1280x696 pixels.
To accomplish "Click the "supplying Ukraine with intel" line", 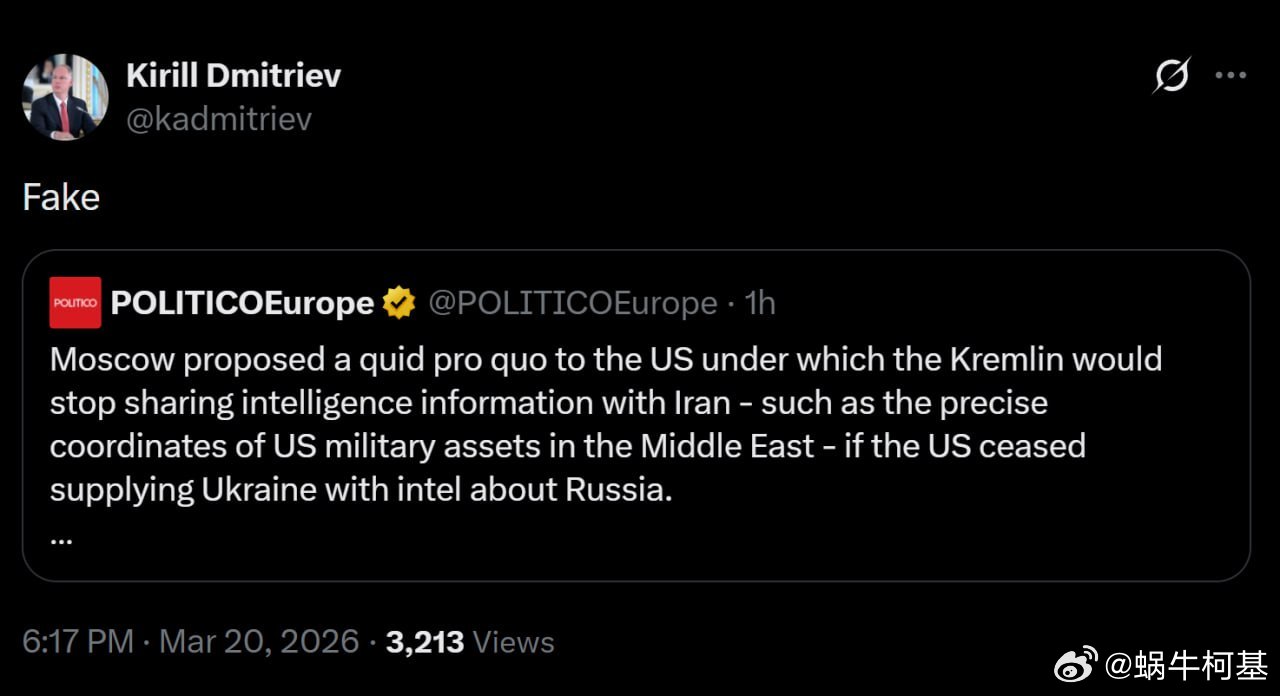I will click(361, 490).
